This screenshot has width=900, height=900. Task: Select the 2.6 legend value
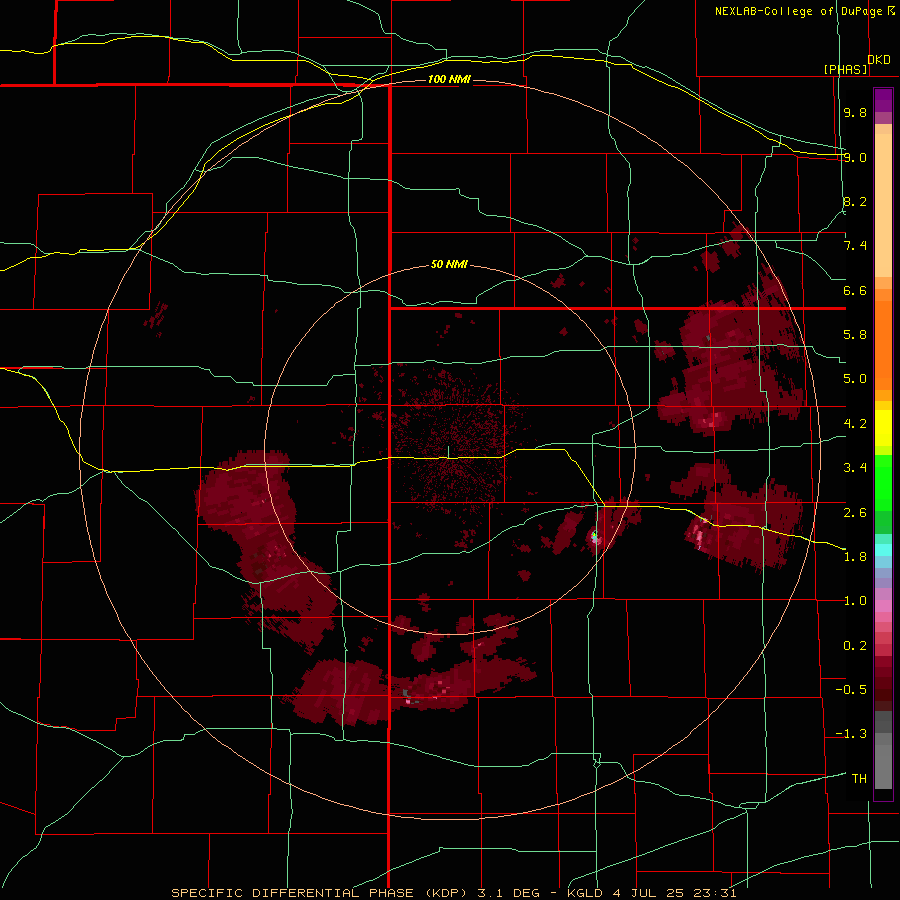[x=855, y=512]
